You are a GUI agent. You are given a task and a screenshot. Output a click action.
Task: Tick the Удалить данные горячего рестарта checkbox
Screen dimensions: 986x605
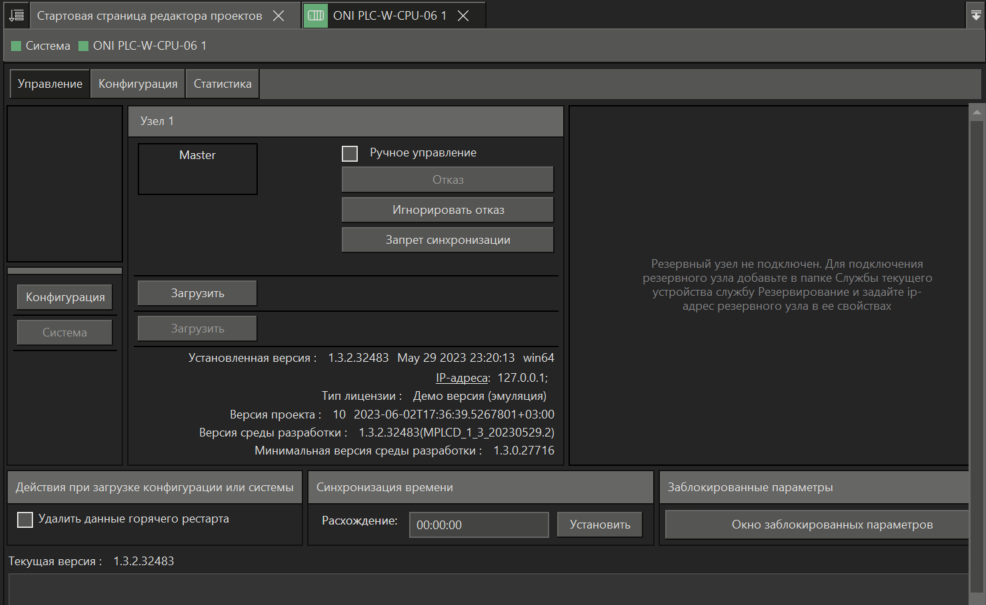point(25,520)
